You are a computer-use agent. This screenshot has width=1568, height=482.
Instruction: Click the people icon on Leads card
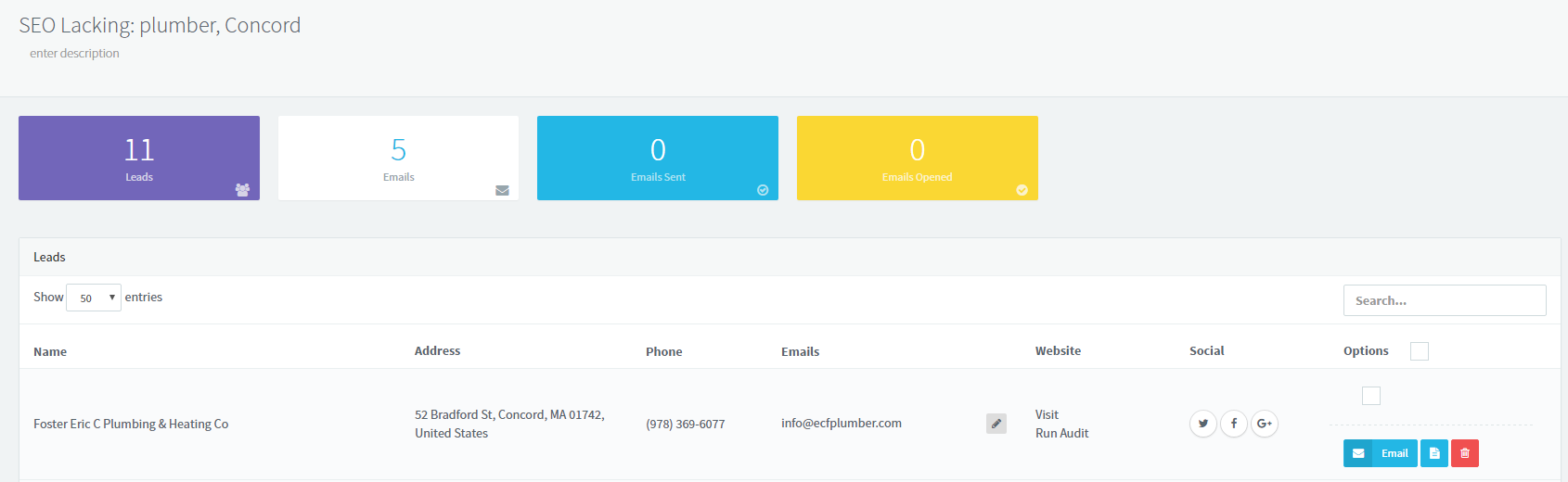click(242, 190)
